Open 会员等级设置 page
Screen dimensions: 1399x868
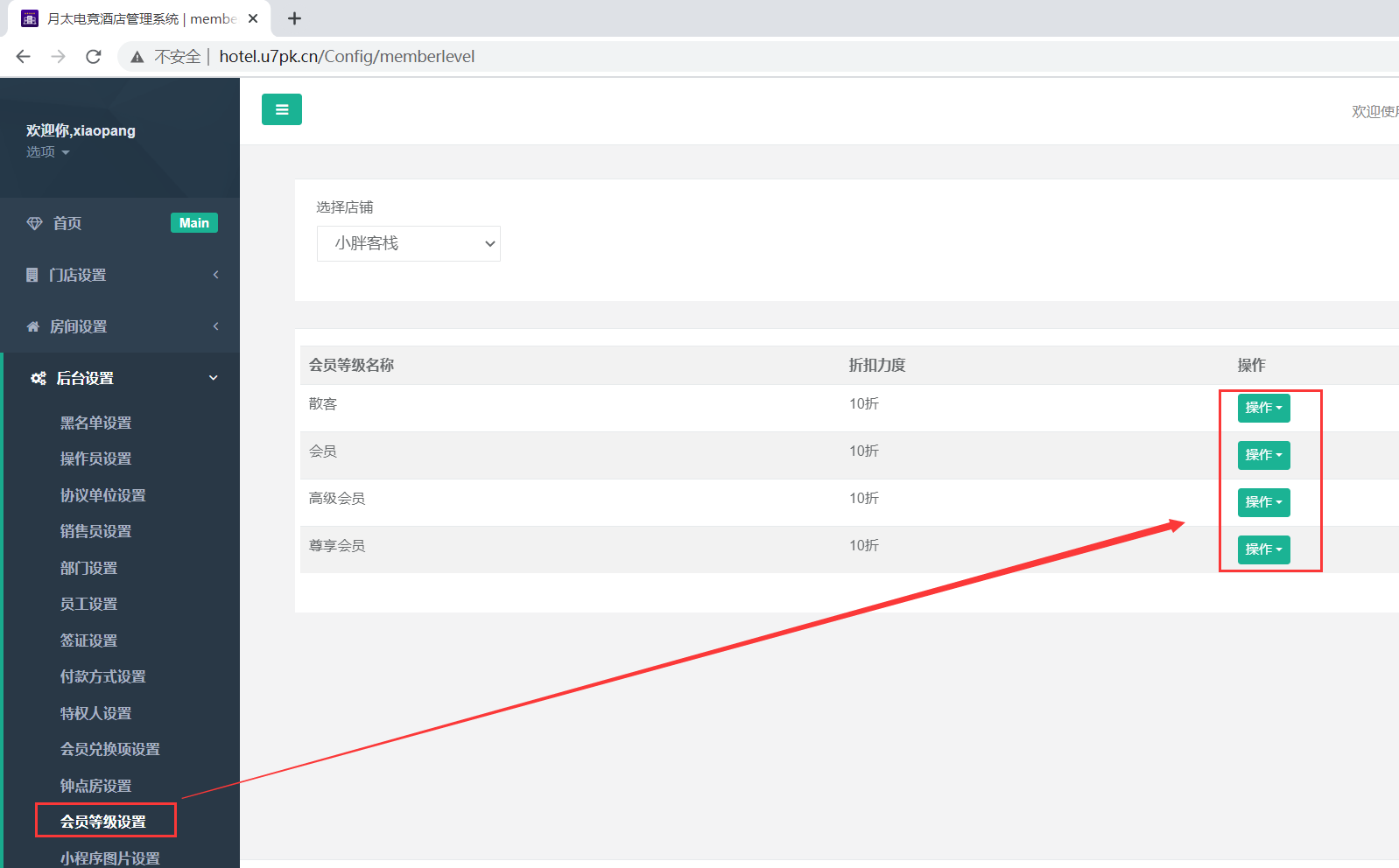click(x=102, y=822)
